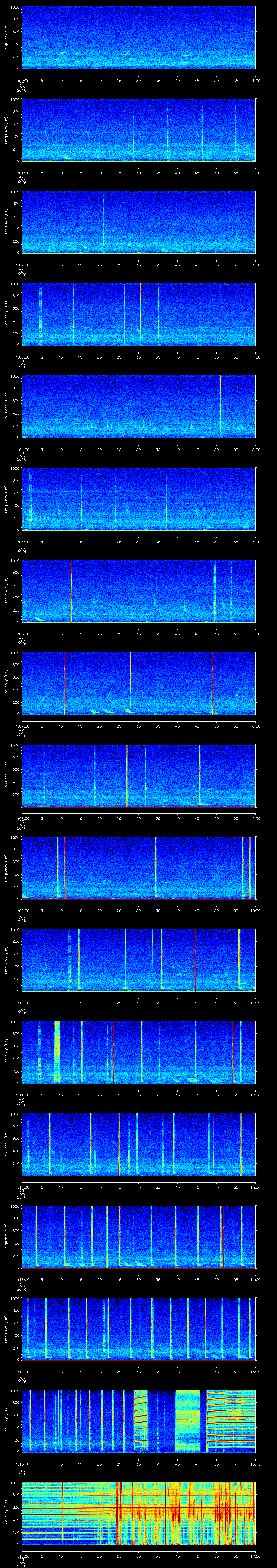Click the spectrogram panel starting at 1:14:00

coord(138,1329)
